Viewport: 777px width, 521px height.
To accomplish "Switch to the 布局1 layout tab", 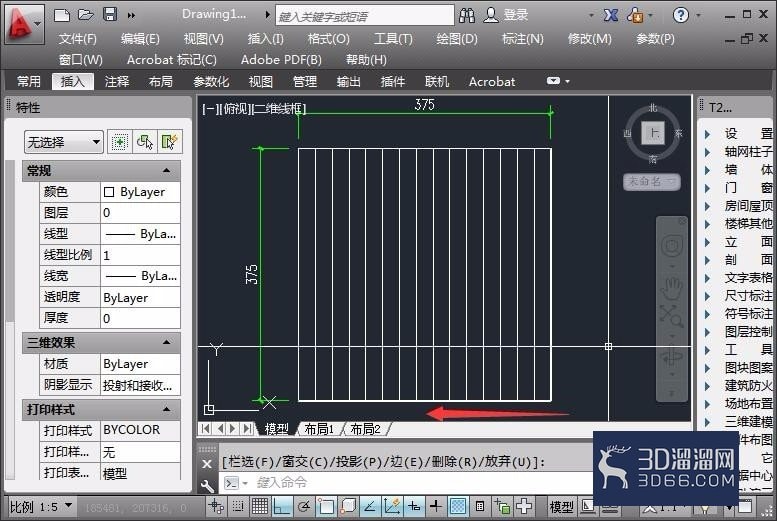I will coord(319,429).
